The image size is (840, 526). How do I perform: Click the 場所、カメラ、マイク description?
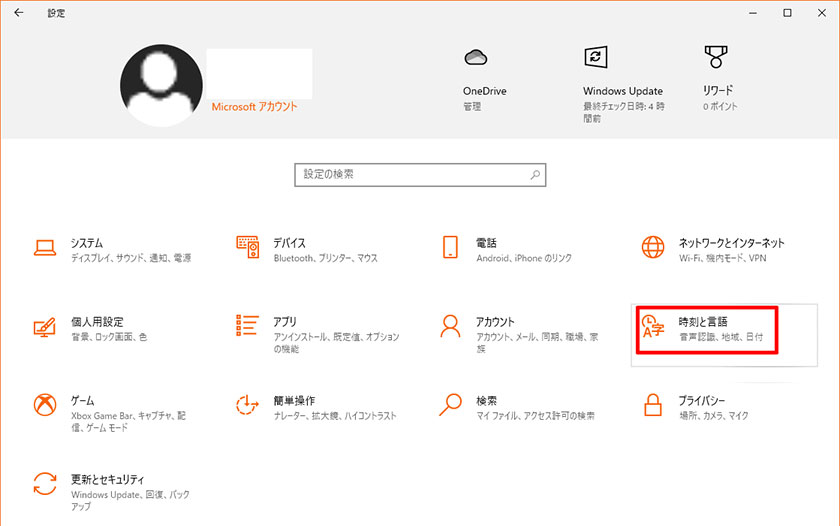714,416
